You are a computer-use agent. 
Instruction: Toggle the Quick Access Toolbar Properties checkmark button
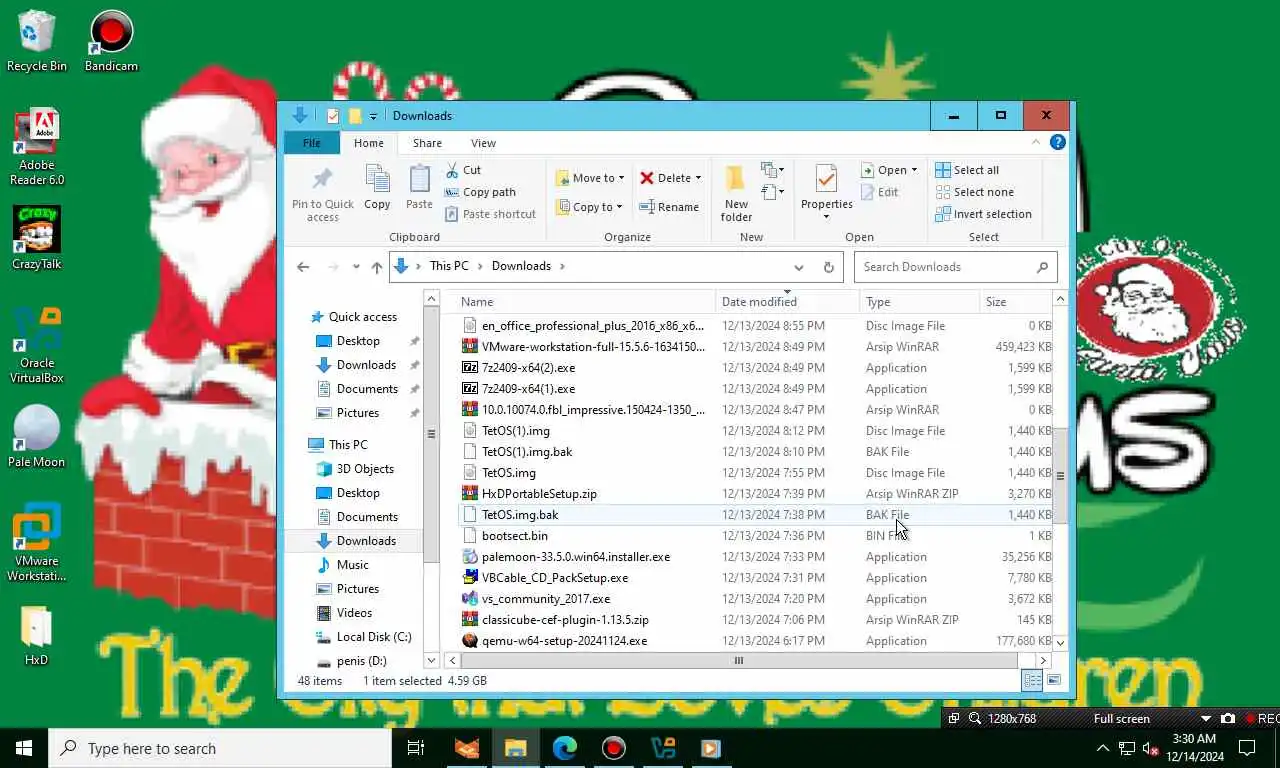(x=333, y=116)
